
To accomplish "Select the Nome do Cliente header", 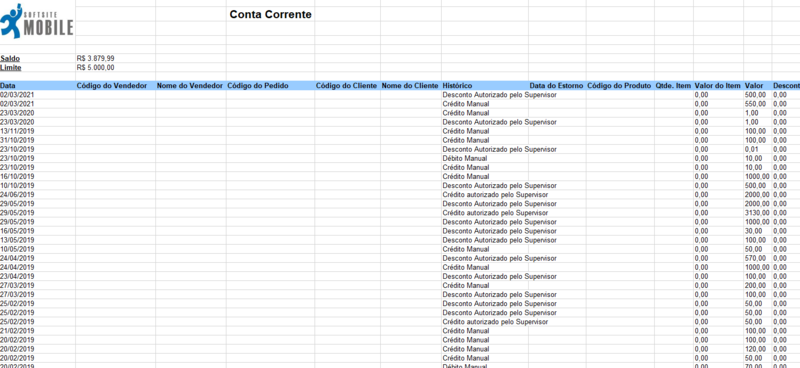I will click(x=411, y=86).
